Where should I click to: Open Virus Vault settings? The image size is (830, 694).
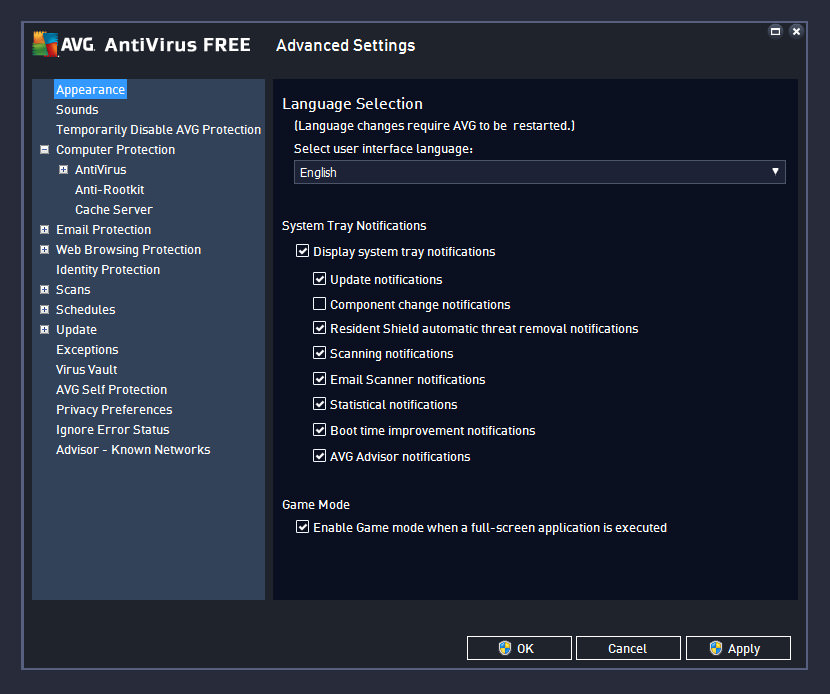[x=87, y=369]
